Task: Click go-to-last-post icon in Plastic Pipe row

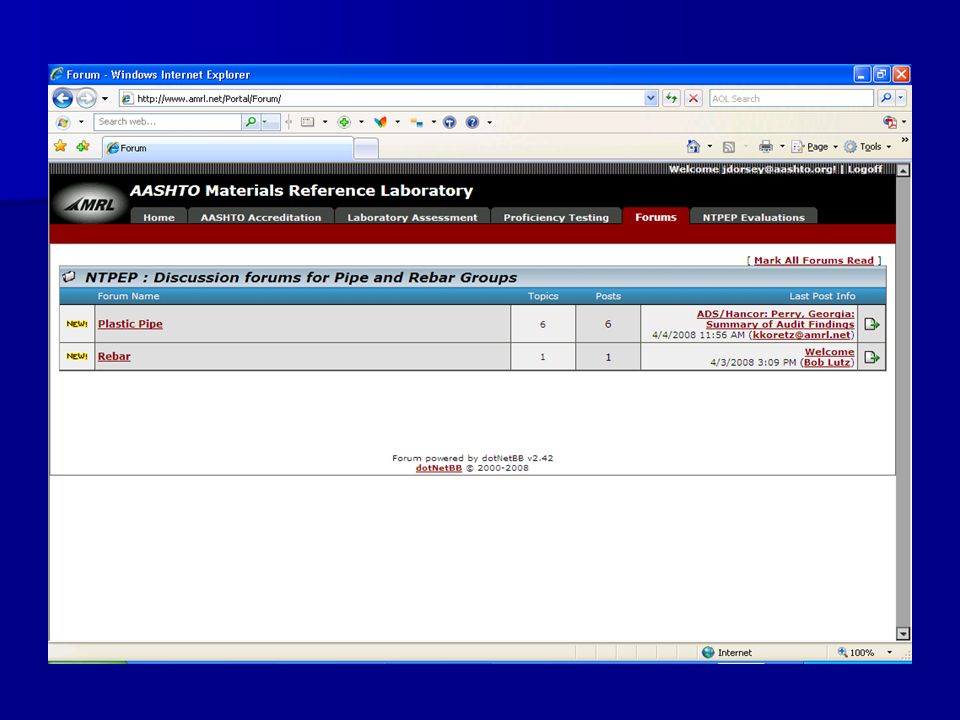Action: pos(872,324)
